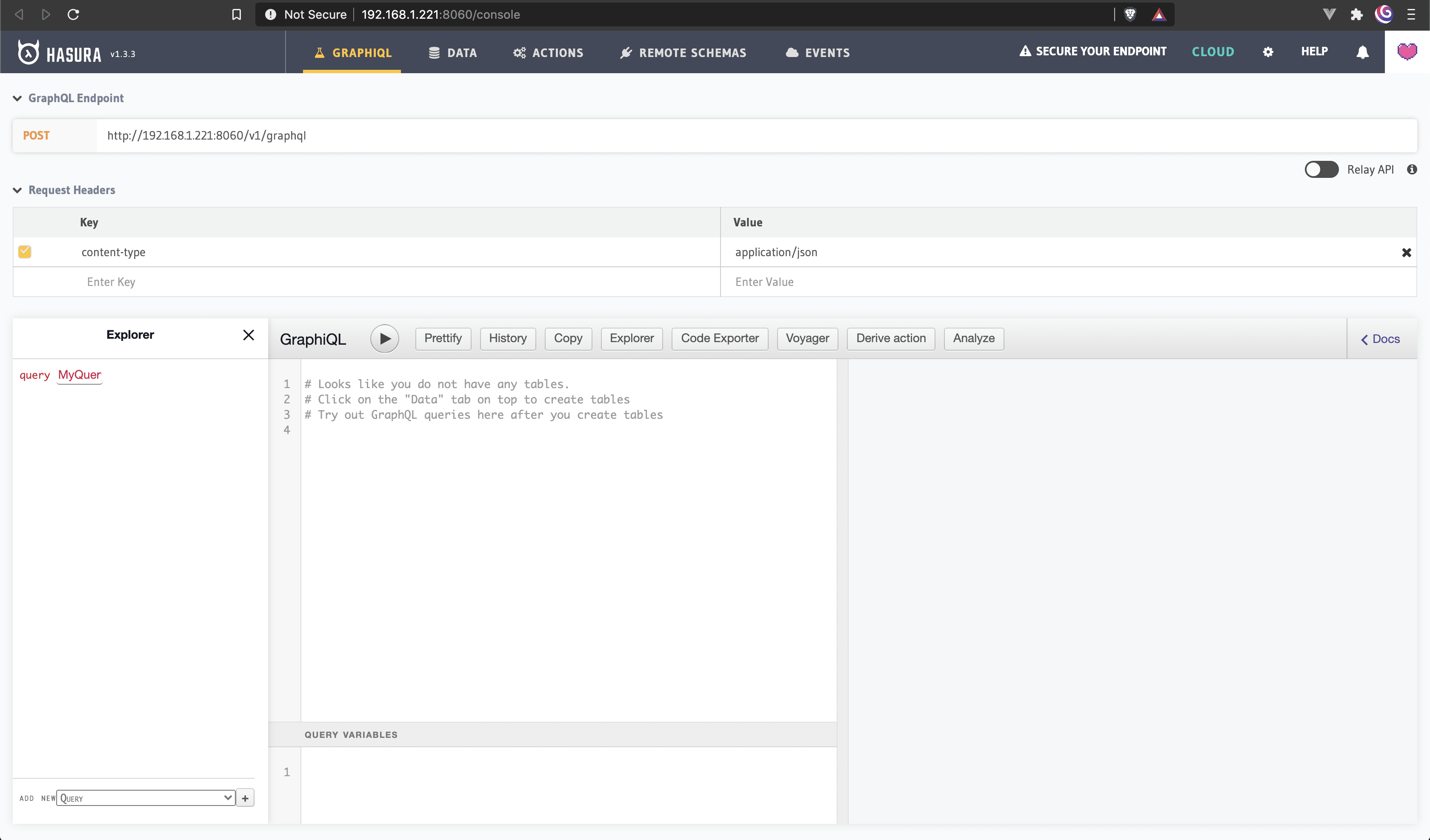Open query History
This screenshot has height=840, width=1430.
click(x=507, y=339)
